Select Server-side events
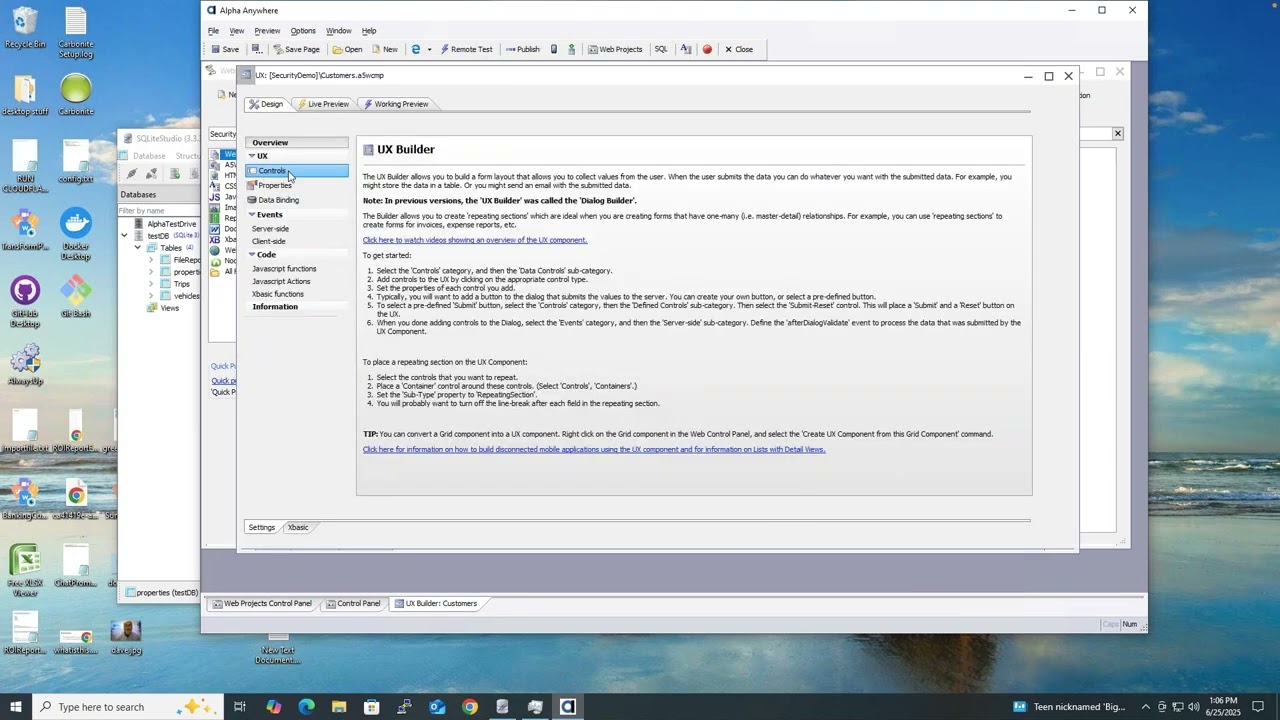The width and height of the screenshot is (1280, 720). point(270,229)
